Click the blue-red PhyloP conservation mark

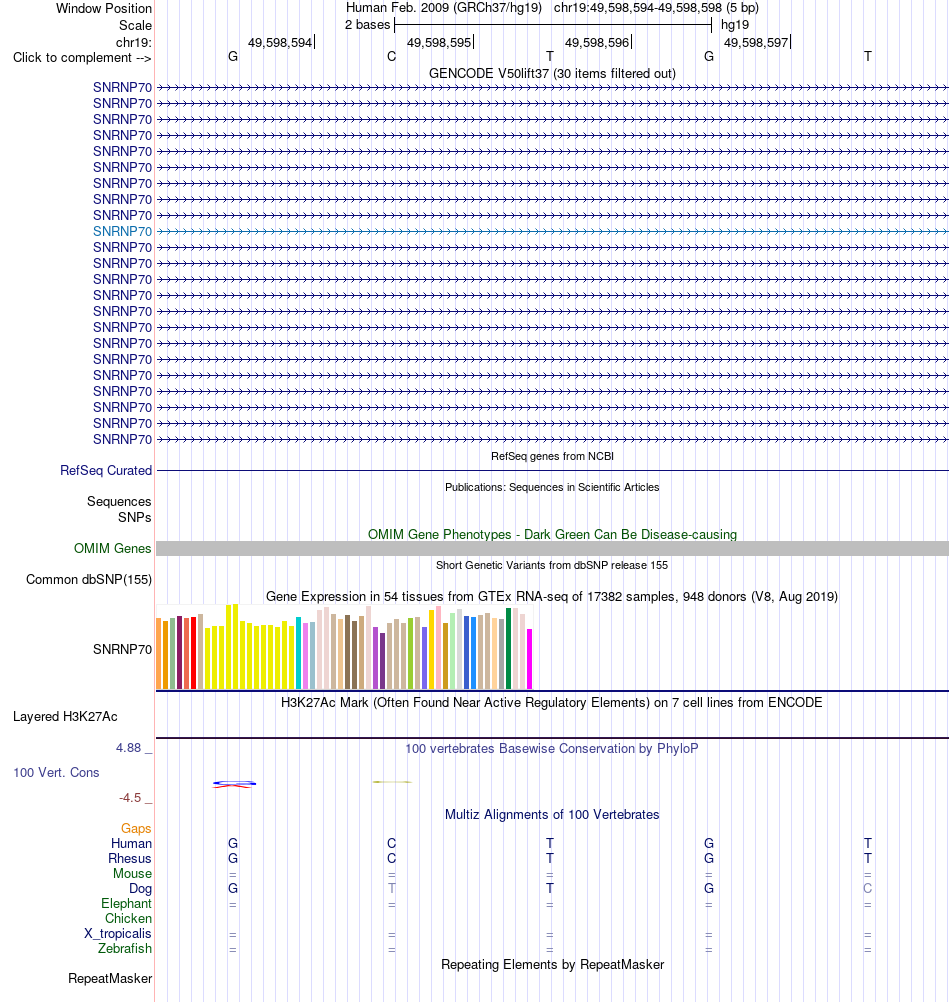click(x=234, y=784)
